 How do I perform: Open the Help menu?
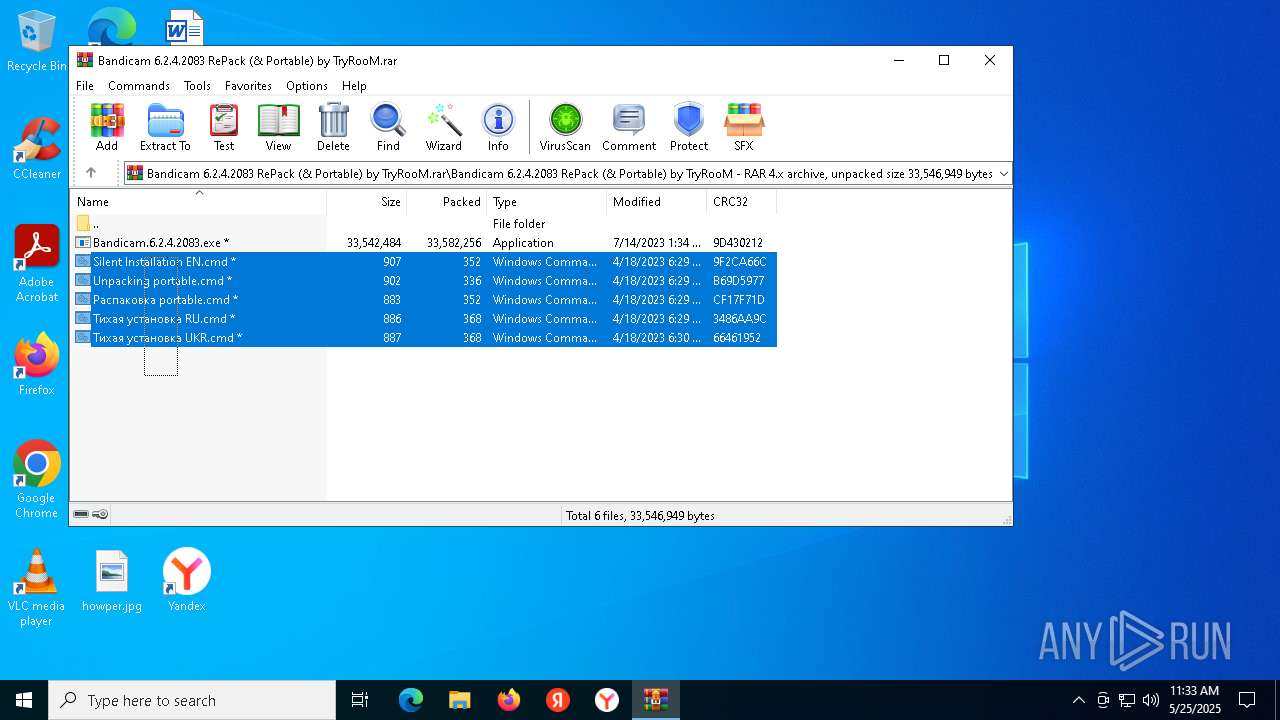click(354, 86)
